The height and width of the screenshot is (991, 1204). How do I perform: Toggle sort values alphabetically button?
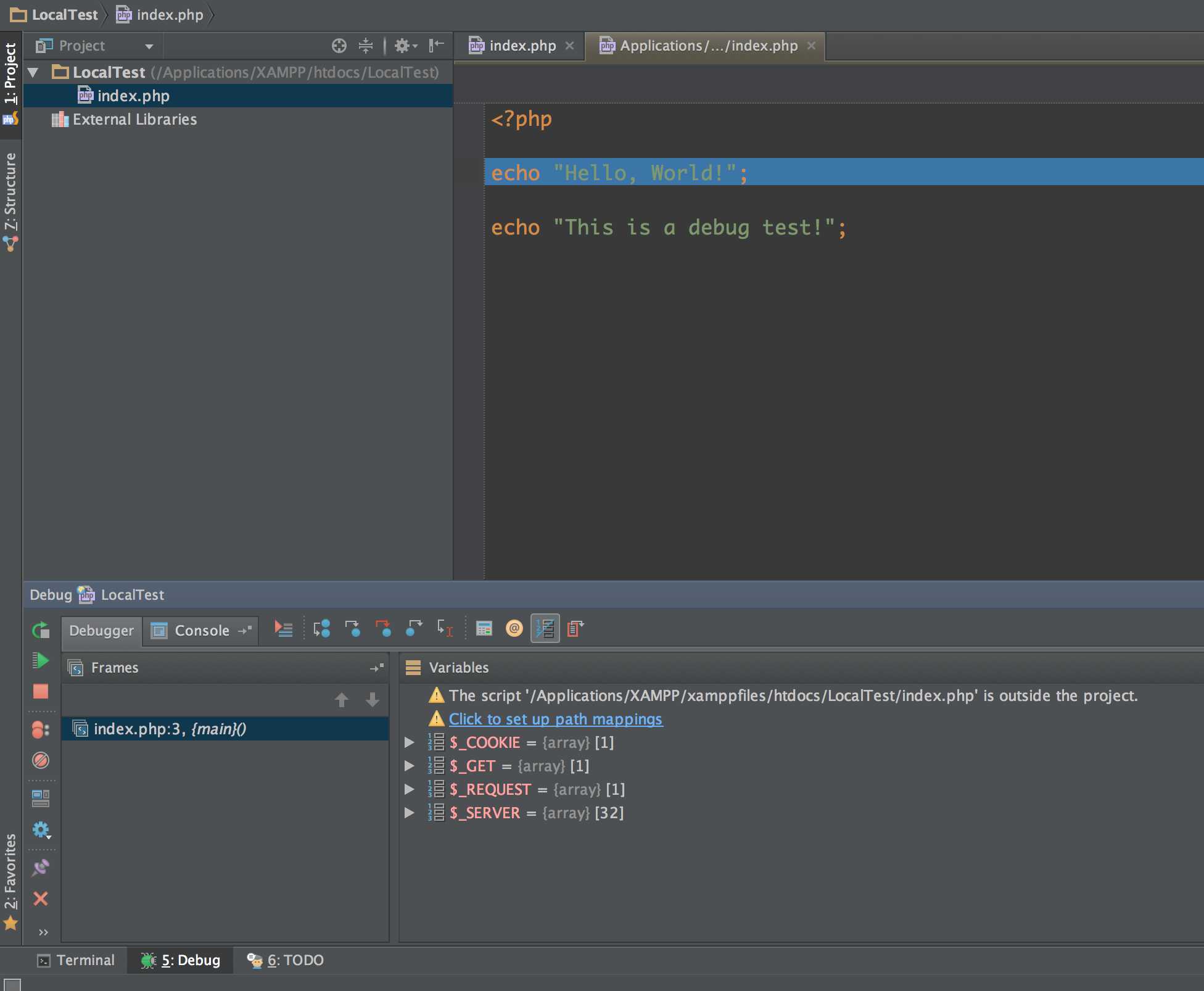545,629
